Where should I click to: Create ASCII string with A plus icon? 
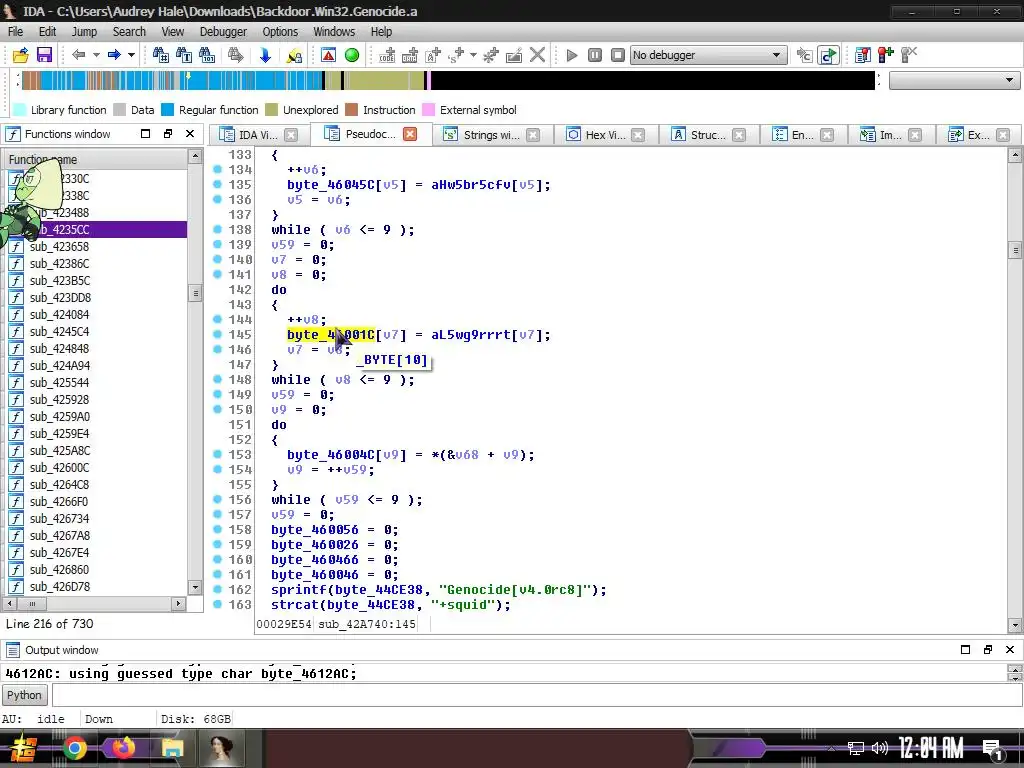434,55
